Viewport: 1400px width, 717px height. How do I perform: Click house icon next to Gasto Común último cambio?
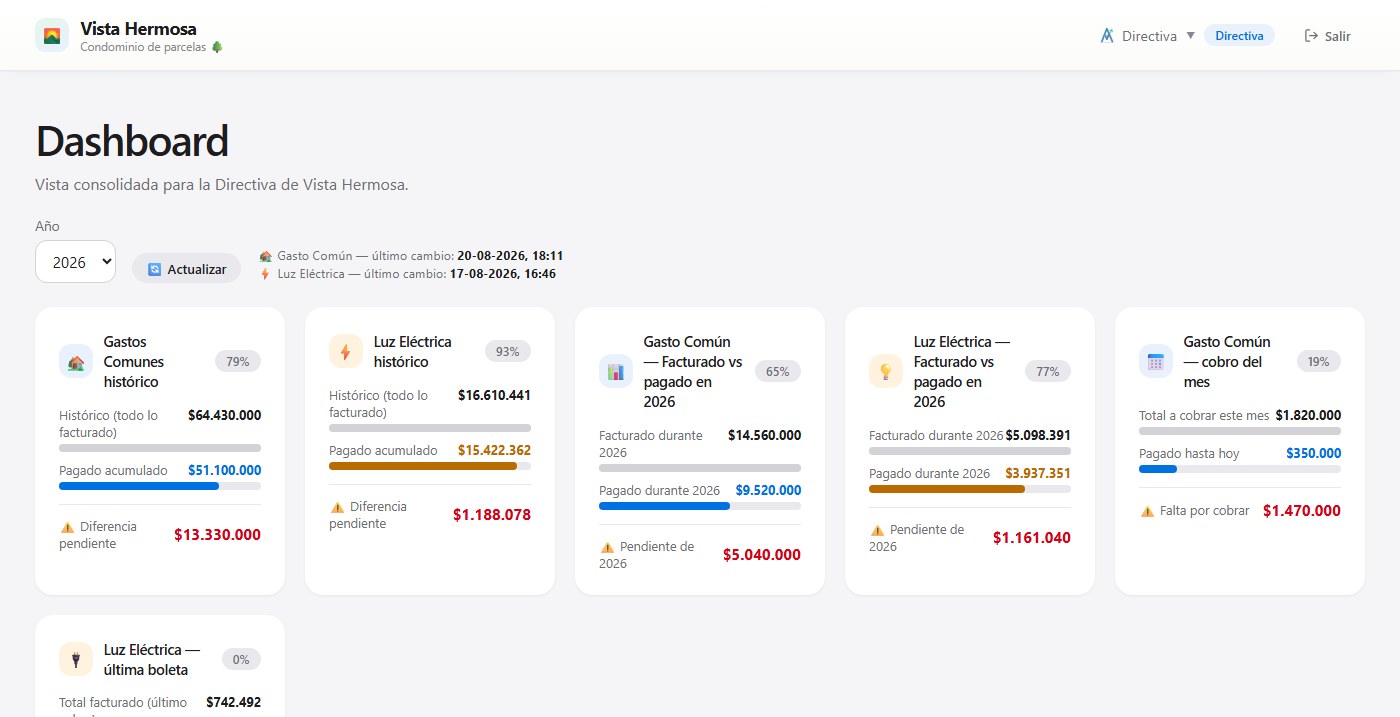pyautogui.click(x=265, y=256)
